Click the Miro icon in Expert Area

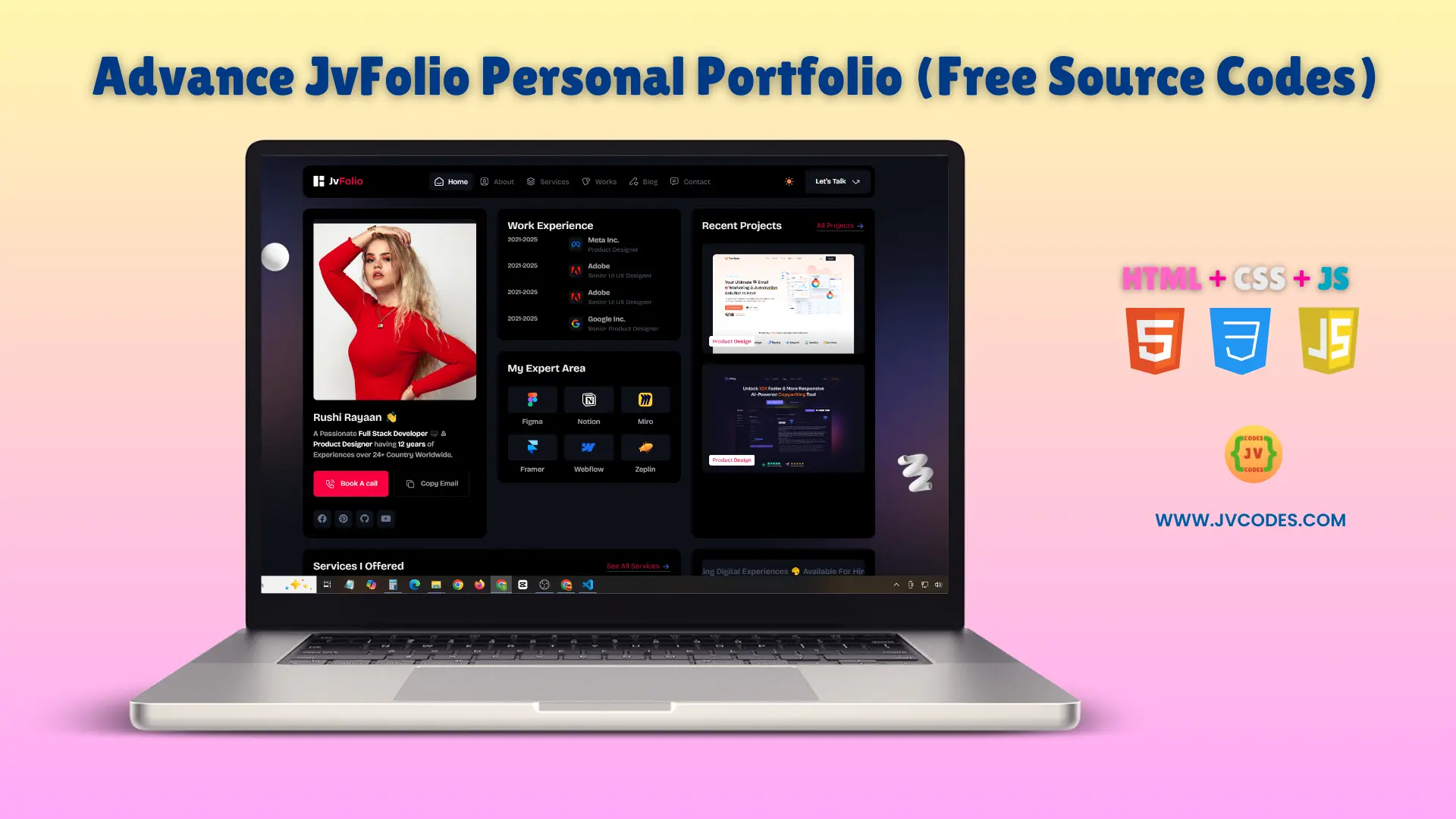(x=645, y=399)
